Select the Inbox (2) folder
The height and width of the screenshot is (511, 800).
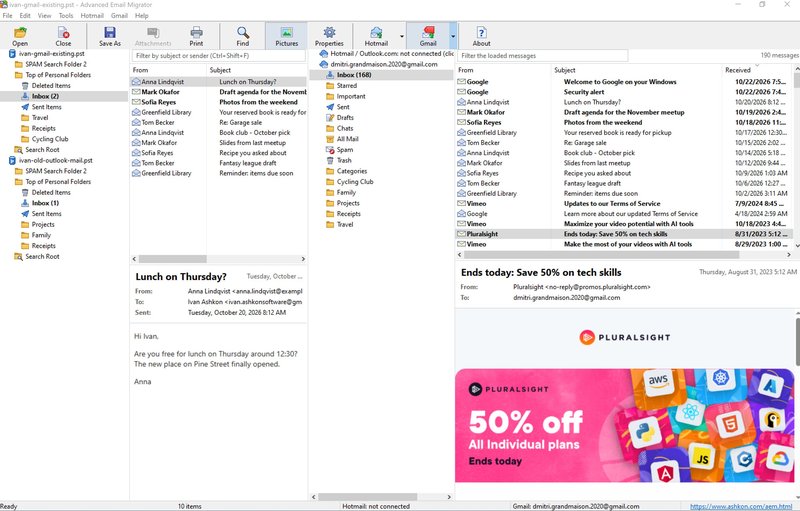pyautogui.click(x=45, y=96)
